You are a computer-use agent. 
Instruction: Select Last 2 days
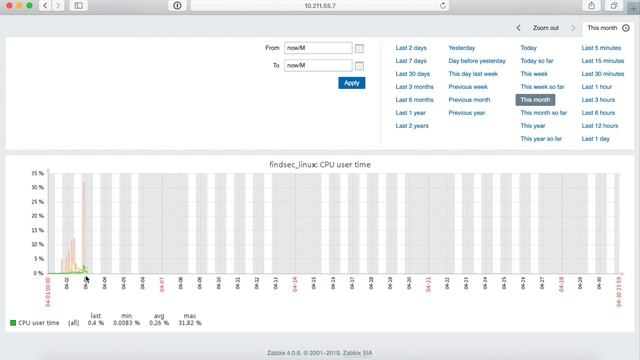tap(411, 48)
